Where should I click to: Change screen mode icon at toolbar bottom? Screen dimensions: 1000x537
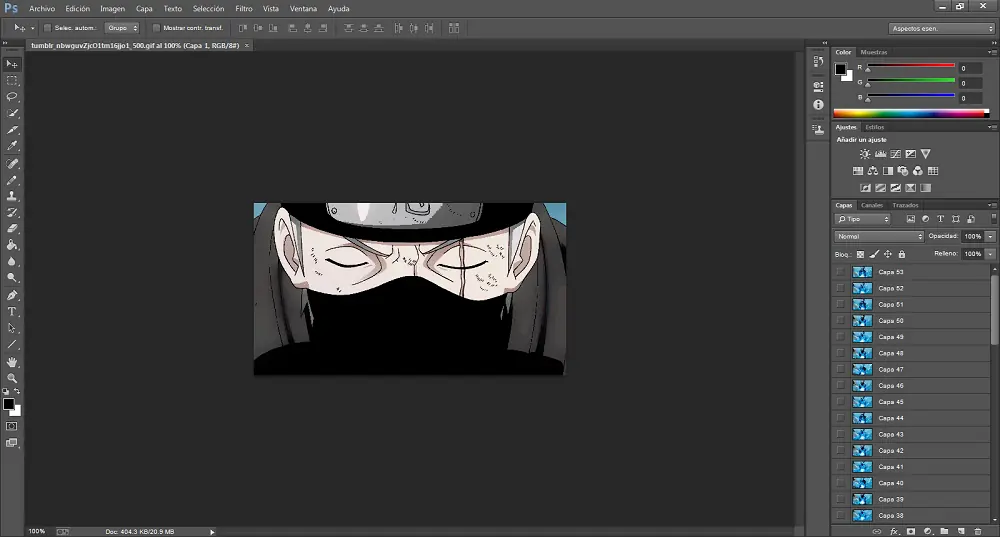[12, 443]
